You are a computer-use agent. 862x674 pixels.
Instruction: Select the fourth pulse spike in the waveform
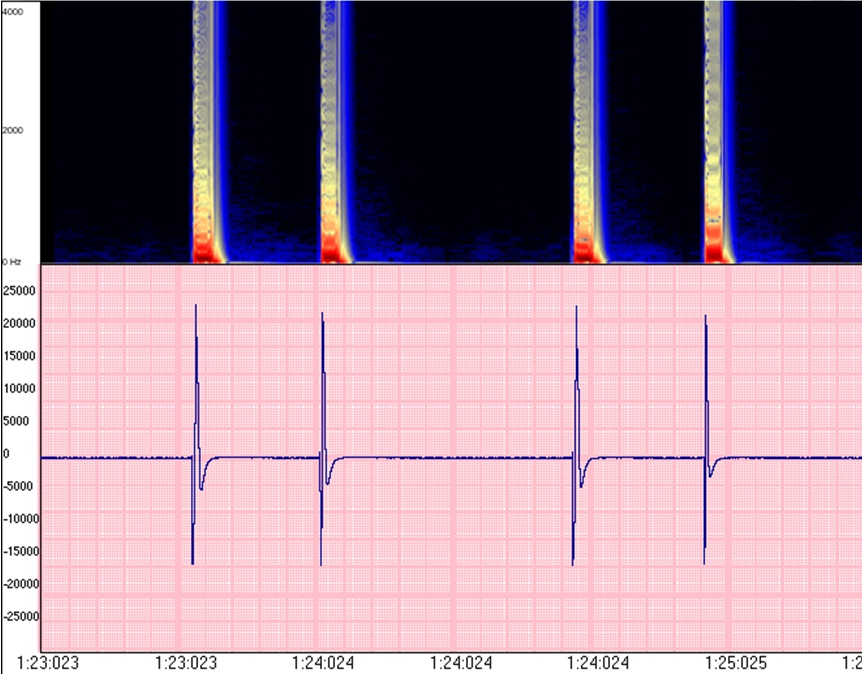(x=706, y=430)
